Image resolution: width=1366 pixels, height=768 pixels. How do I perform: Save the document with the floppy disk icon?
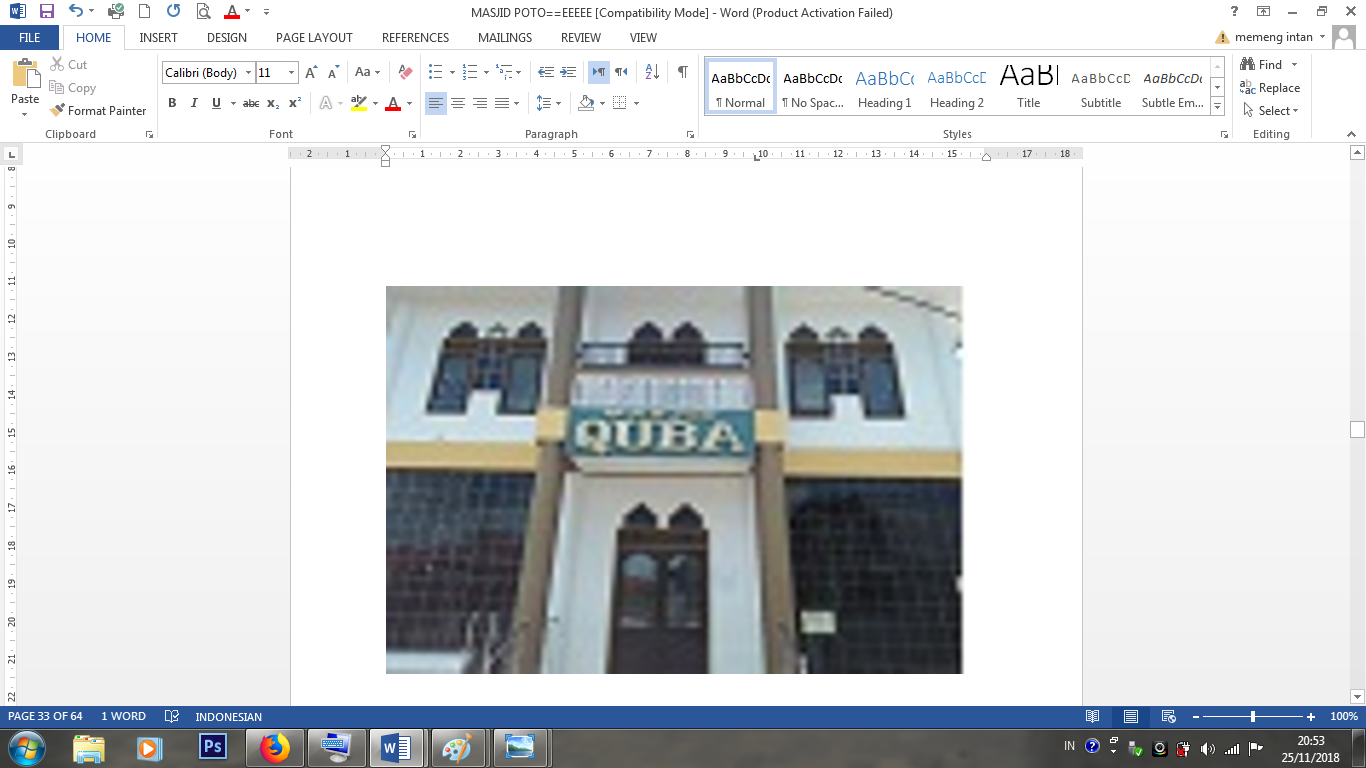pyautogui.click(x=46, y=12)
